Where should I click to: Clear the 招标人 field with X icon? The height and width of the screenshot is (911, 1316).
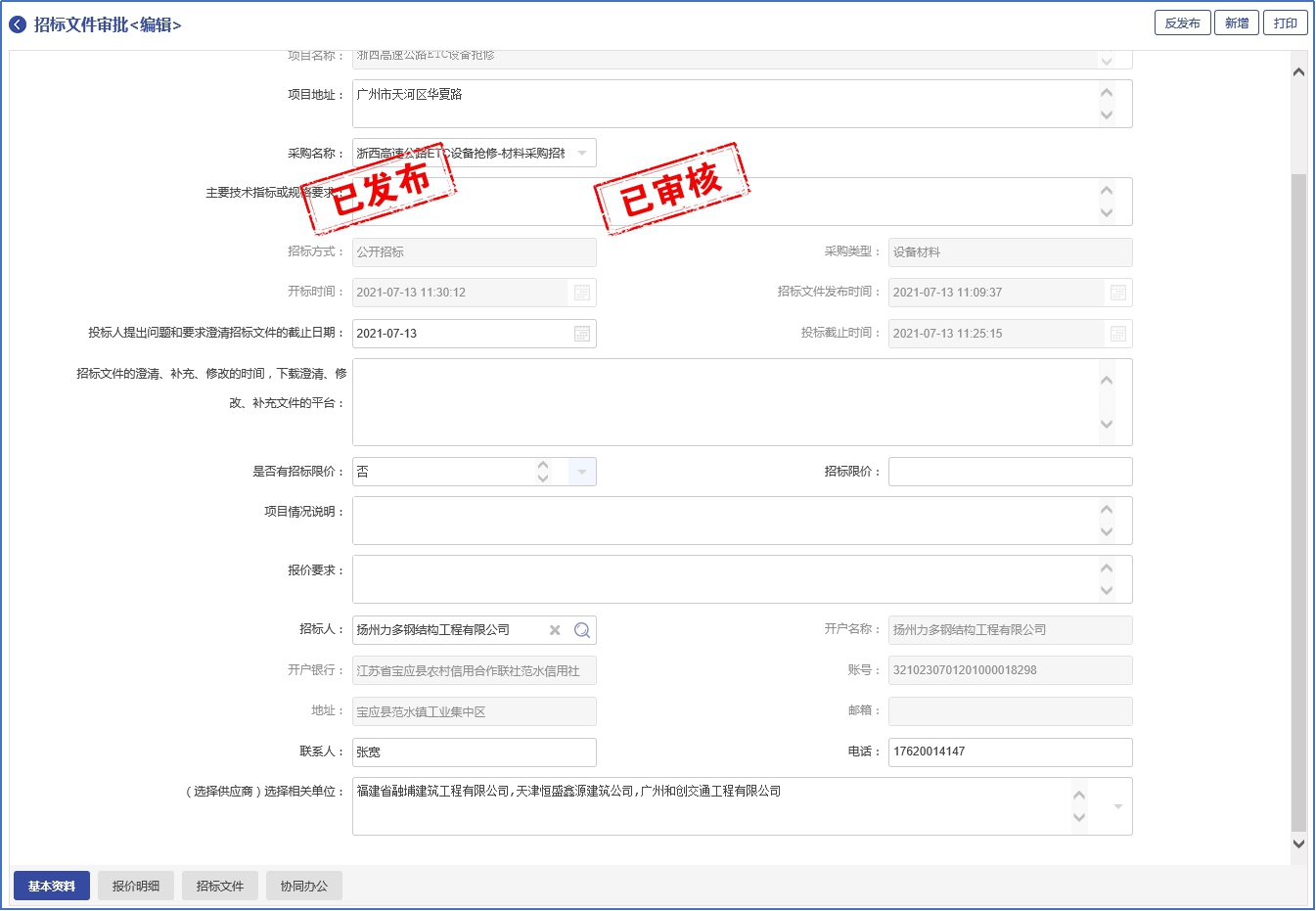(x=555, y=630)
